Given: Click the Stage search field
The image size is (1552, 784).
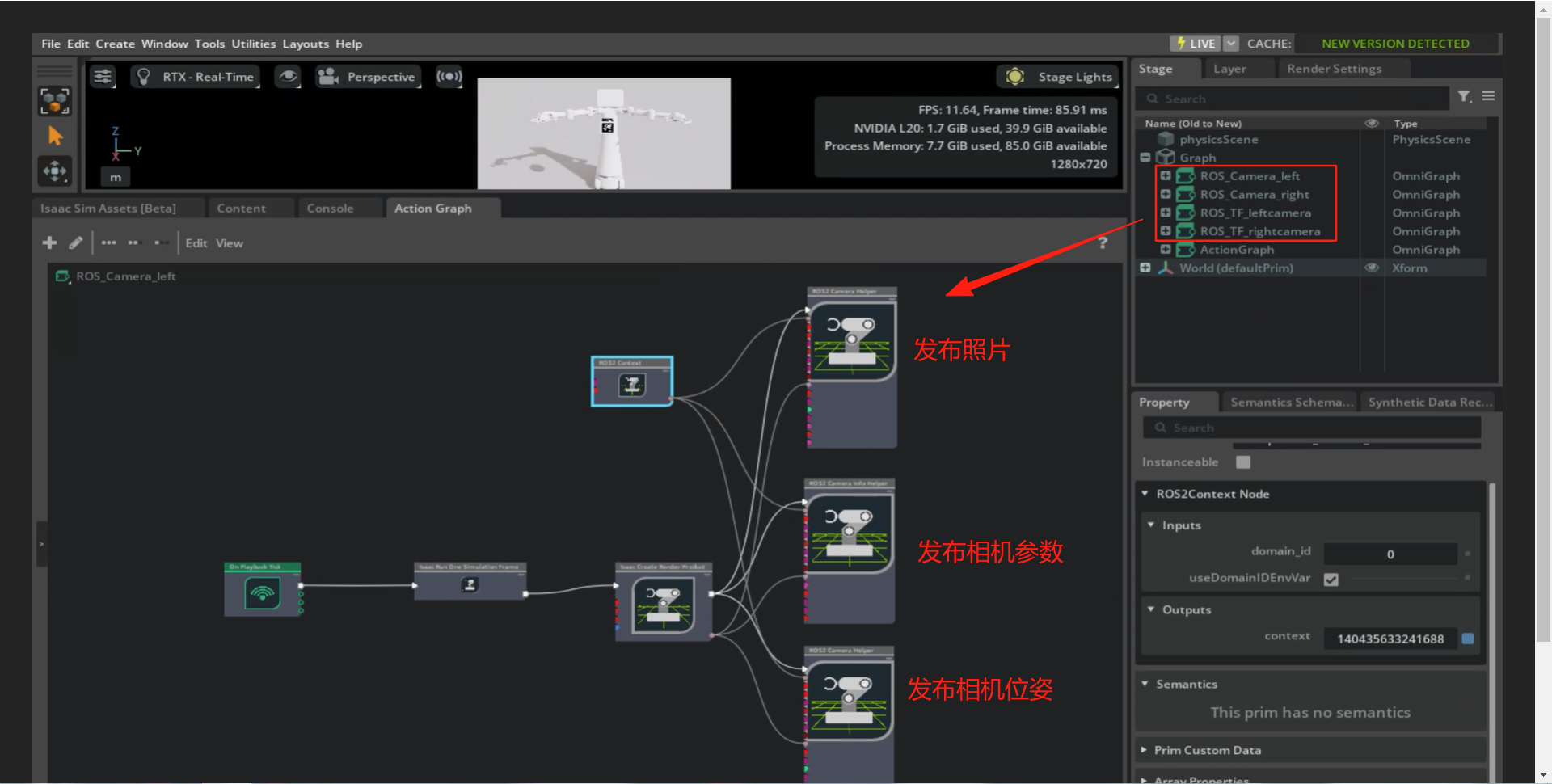Looking at the screenshot, I should pyautogui.click(x=1292, y=99).
